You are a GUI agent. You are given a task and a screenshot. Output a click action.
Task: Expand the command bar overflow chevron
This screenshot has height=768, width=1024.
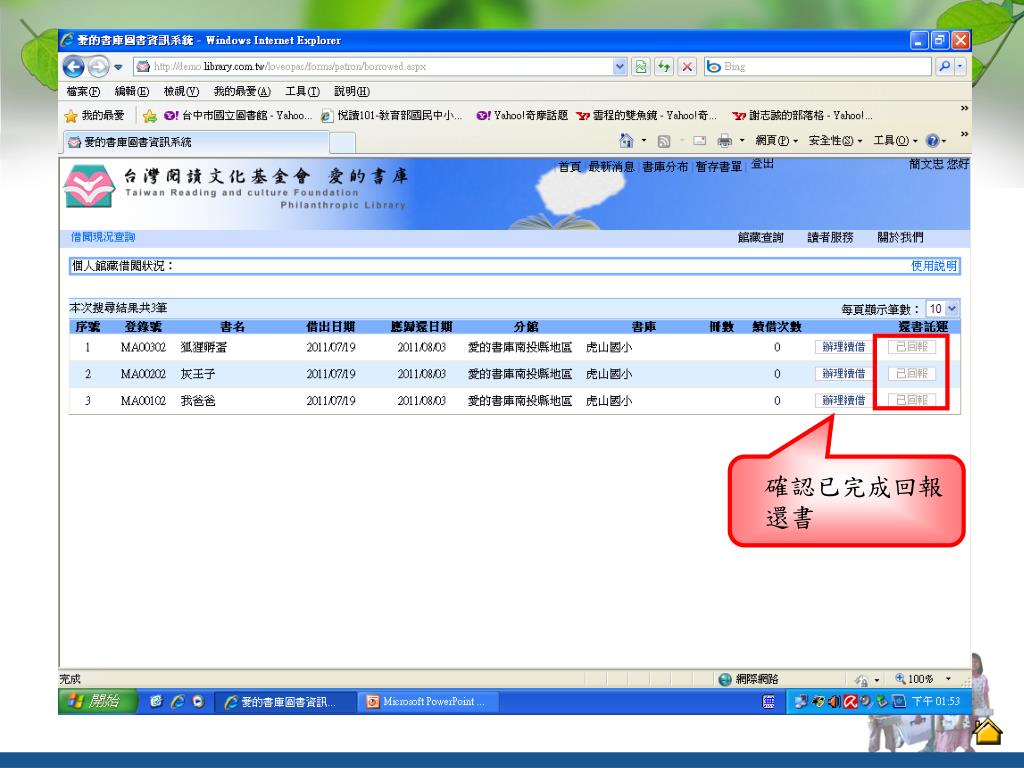point(964,134)
